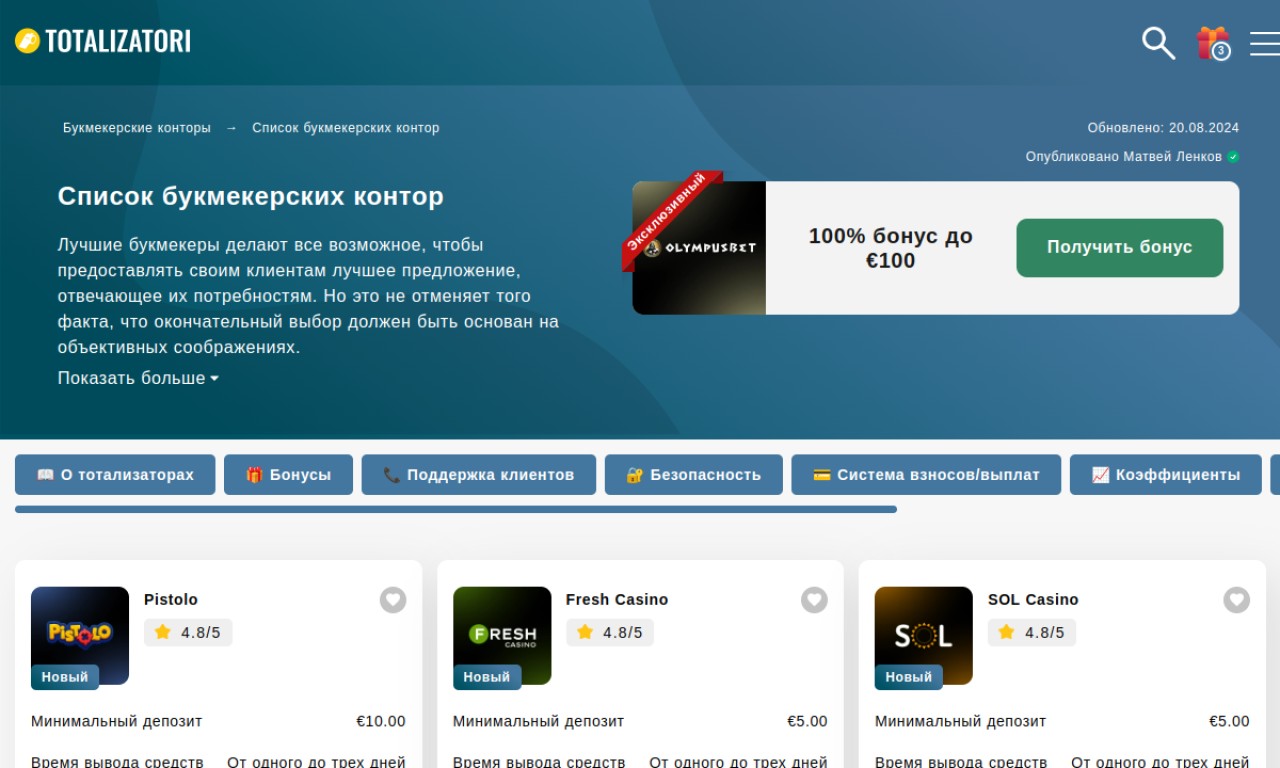The image size is (1280, 768).
Task: Click the verified checkmark beside Матвей Ленков
Action: pos(1233,157)
